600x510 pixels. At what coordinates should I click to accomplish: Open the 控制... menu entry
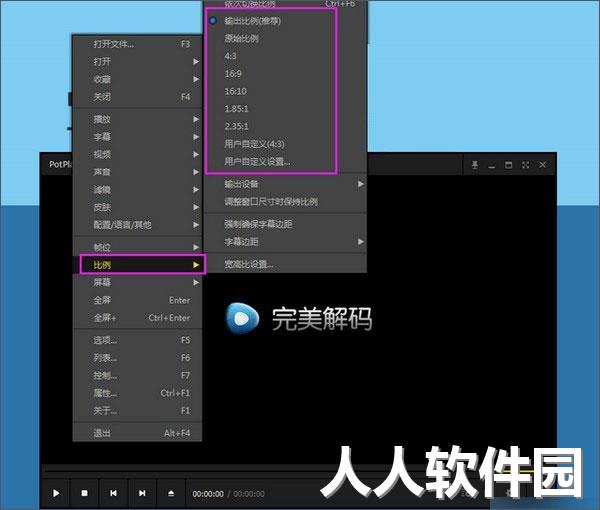[x=137, y=375]
